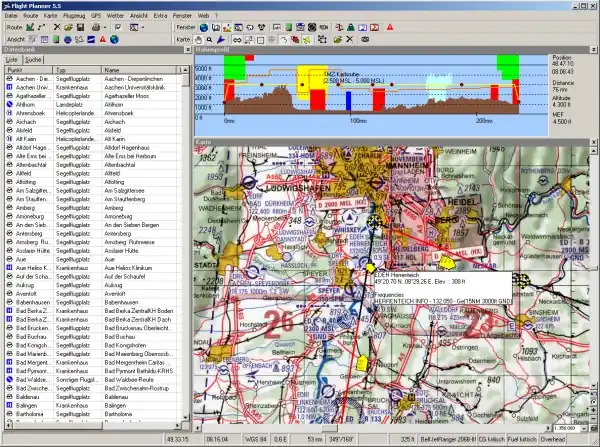The width and height of the screenshot is (600, 447).
Task: Click the empty square icon in Karte toolbar
Action: pos(260,39)
